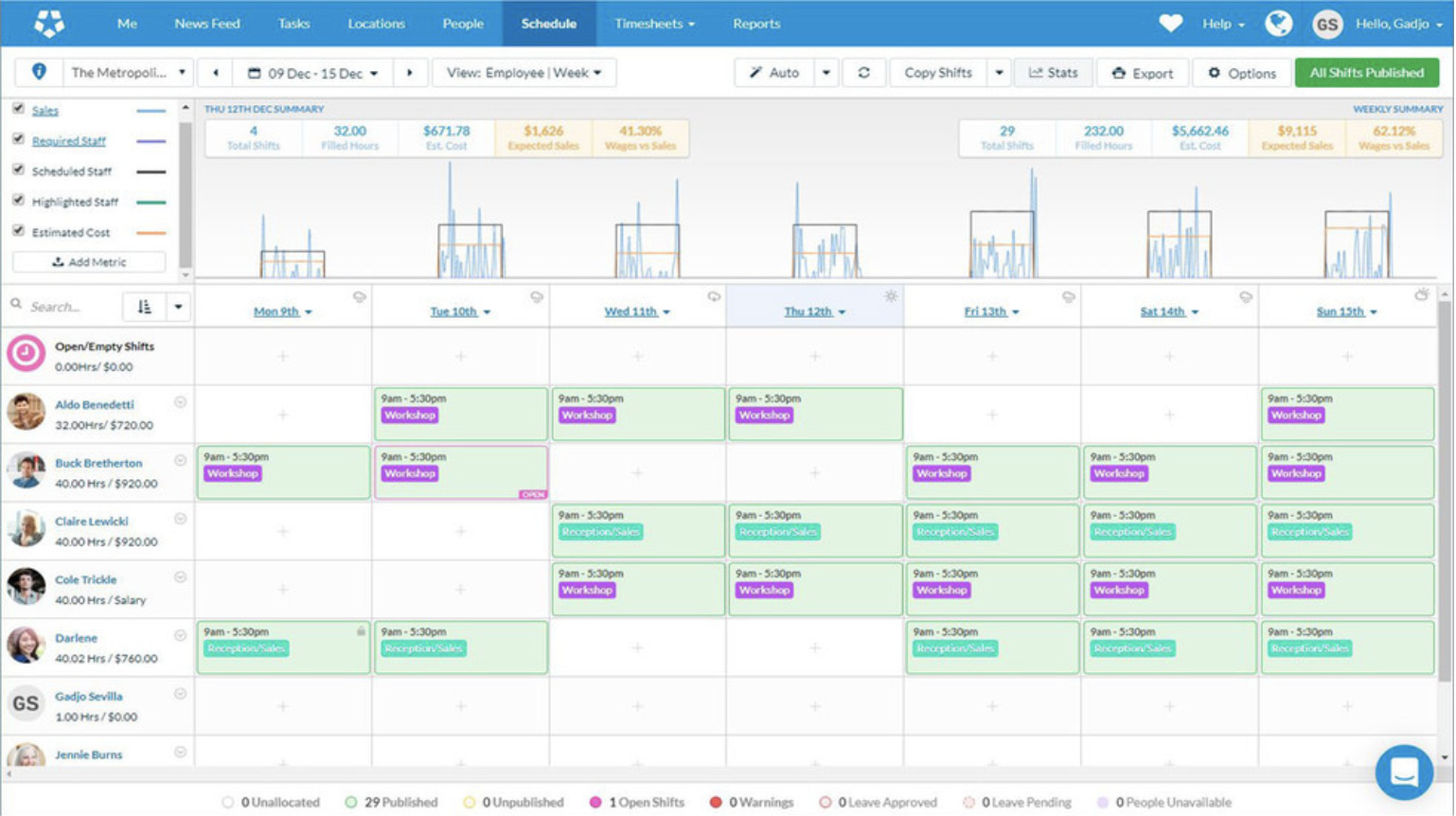Click the Add Metric button
This screenshot has height=816, width=1456.
pyautogui.click(x=89, y=262)
